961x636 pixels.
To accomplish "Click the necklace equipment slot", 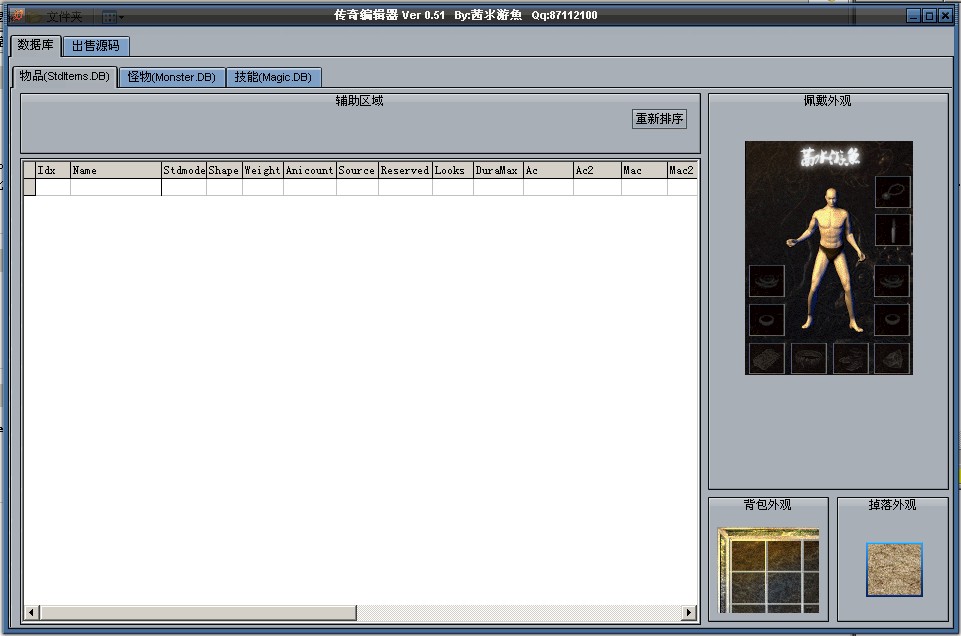I will point(893,191).
